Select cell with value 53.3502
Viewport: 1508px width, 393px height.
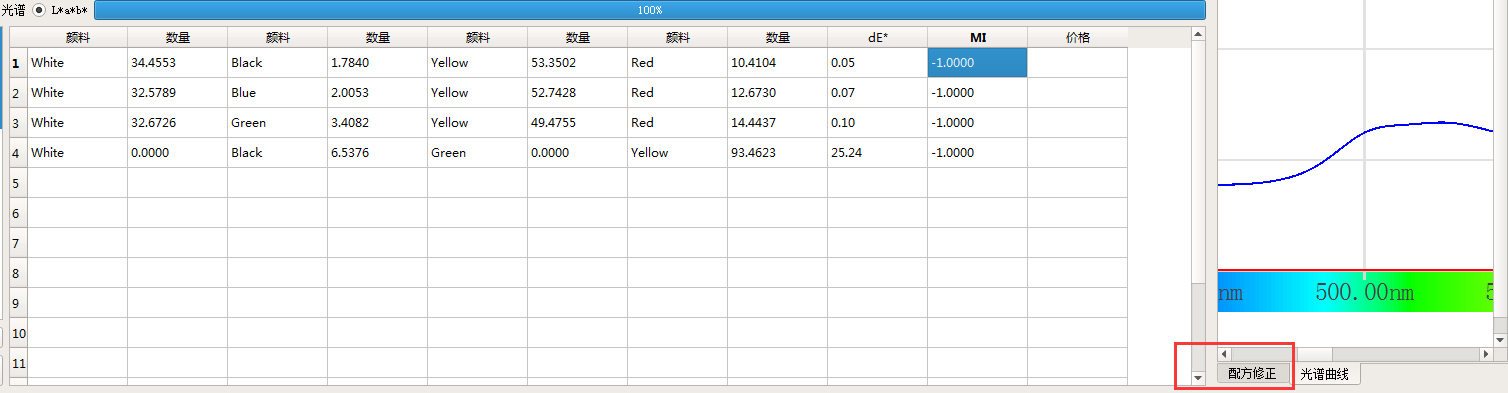pos(577,63)
